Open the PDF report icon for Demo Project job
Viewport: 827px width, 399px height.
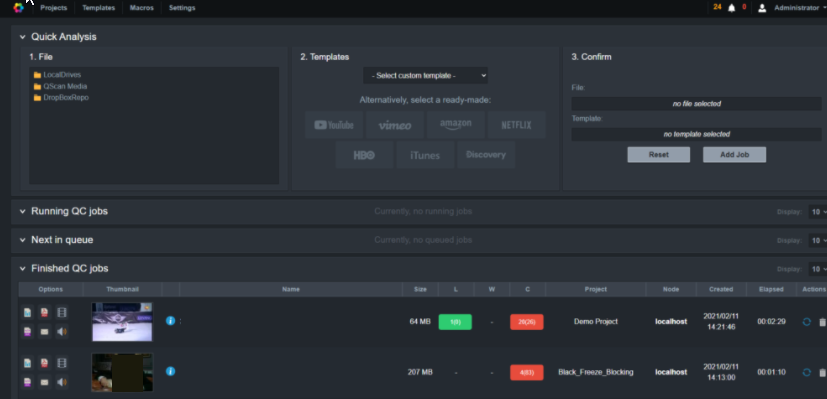coord(44,313)
